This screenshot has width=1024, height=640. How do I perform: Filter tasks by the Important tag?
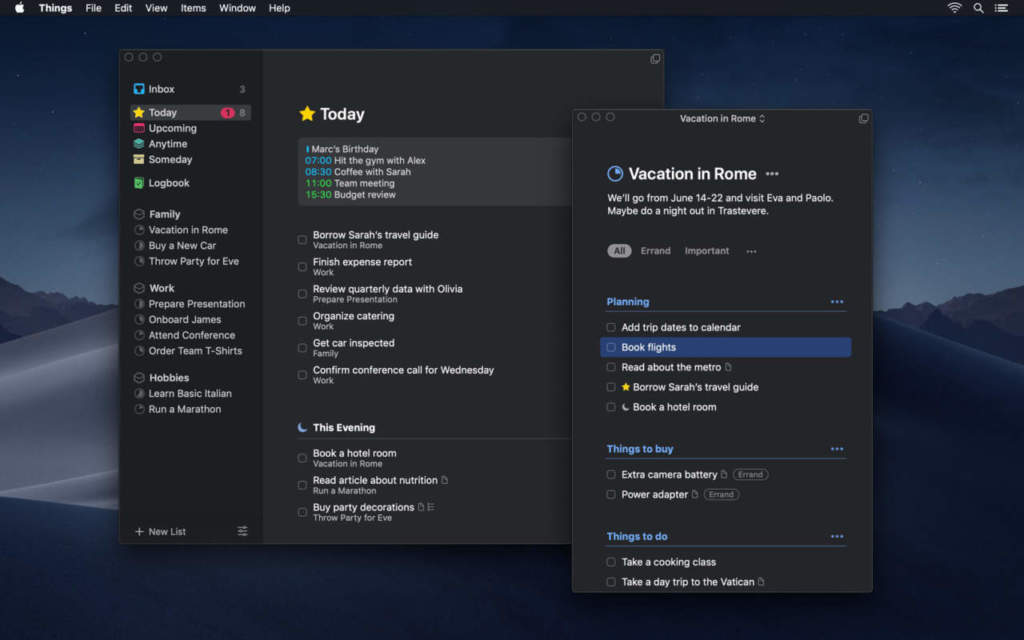tap(706, 251)
